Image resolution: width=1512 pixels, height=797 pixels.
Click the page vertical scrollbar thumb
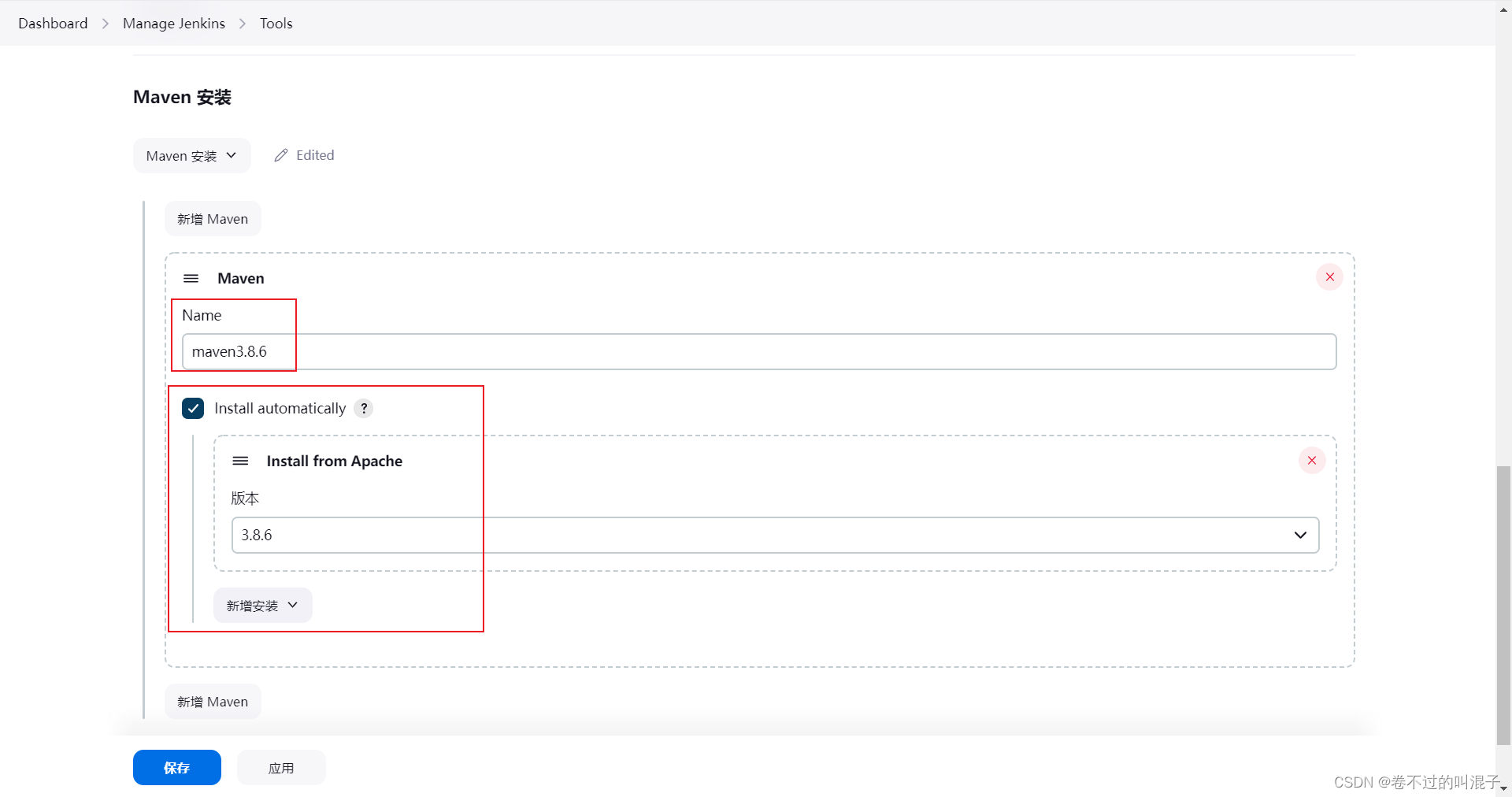point(1503,604)
